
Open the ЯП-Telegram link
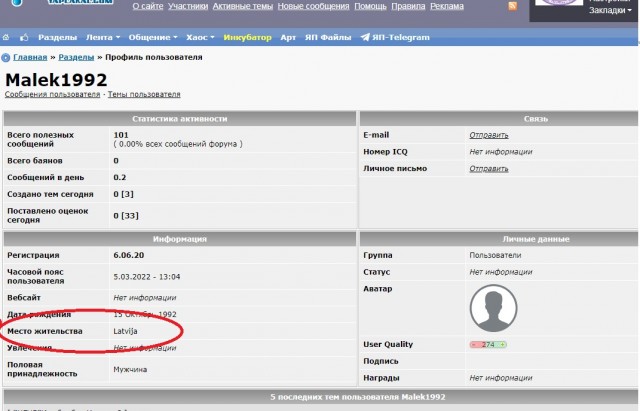(x=401, y=37)
